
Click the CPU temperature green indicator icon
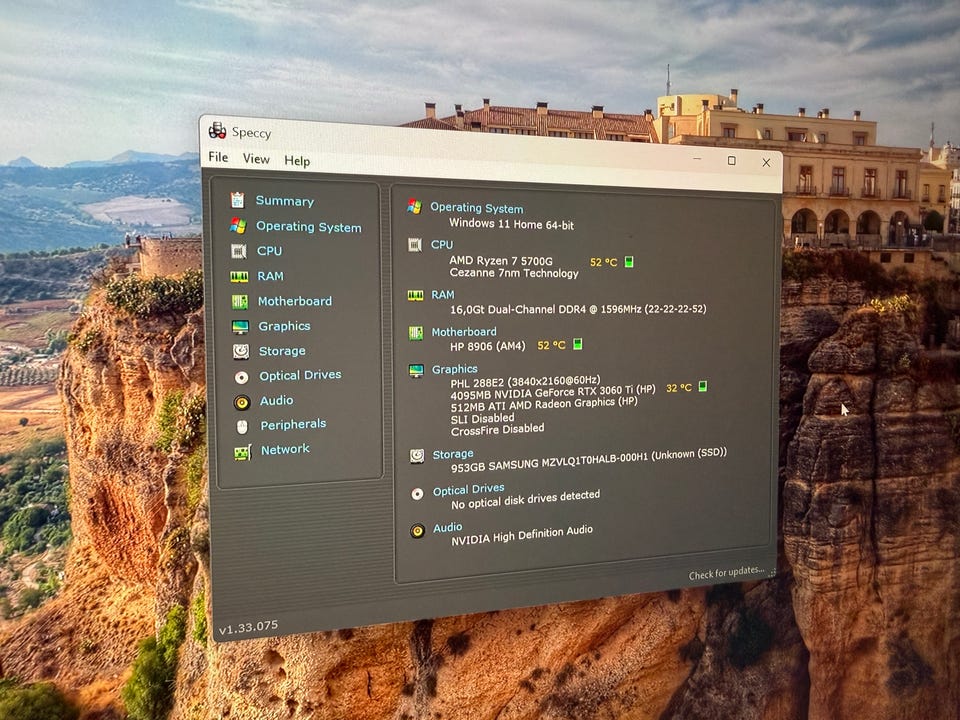click(629, 261)
